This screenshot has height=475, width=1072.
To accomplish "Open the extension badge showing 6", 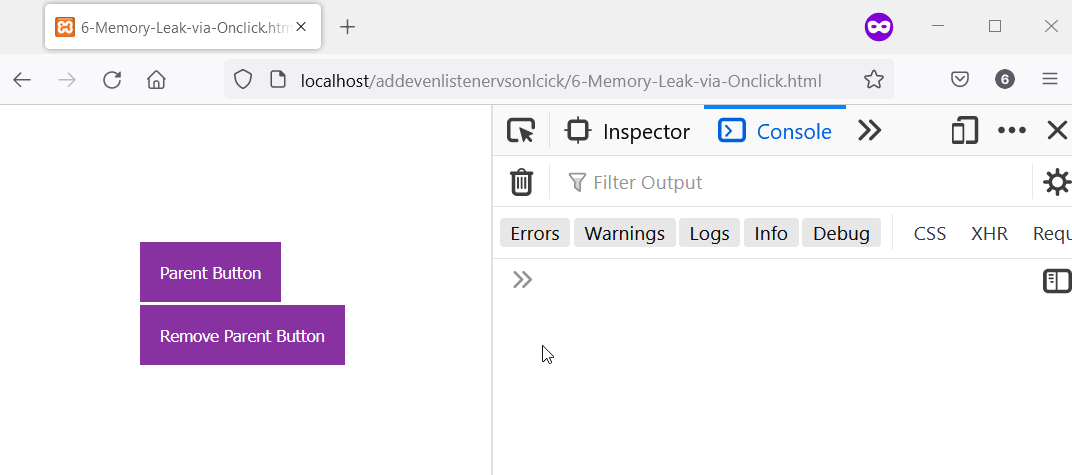I will [x=1004, y=80].
